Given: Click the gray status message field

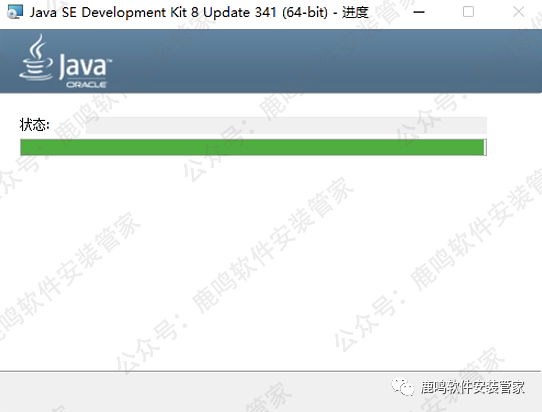Looking at the screenshot, I should click(286, 125).
